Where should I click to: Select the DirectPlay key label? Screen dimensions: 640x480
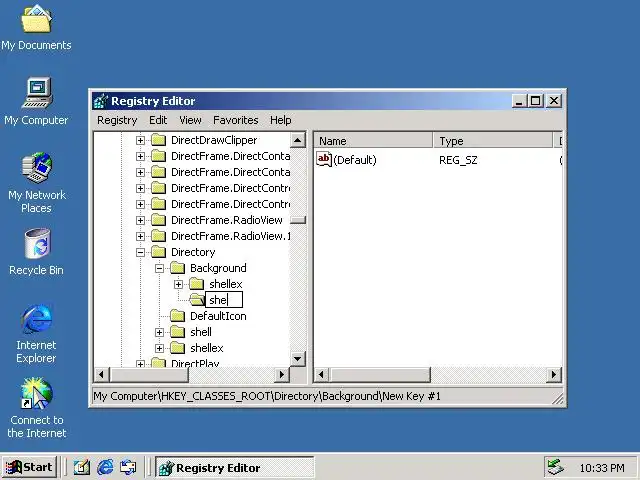(195, 363)
